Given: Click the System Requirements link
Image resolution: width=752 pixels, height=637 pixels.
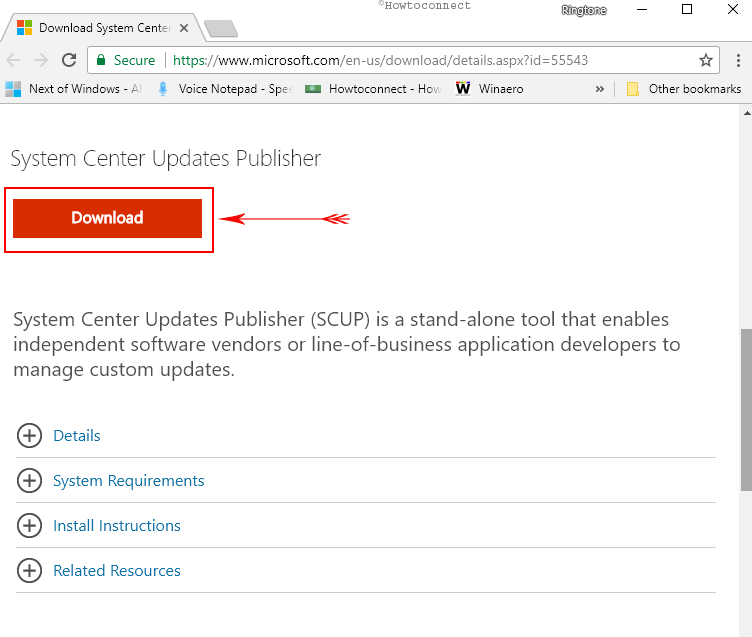Looking at the screenshot, I should 129,481.
